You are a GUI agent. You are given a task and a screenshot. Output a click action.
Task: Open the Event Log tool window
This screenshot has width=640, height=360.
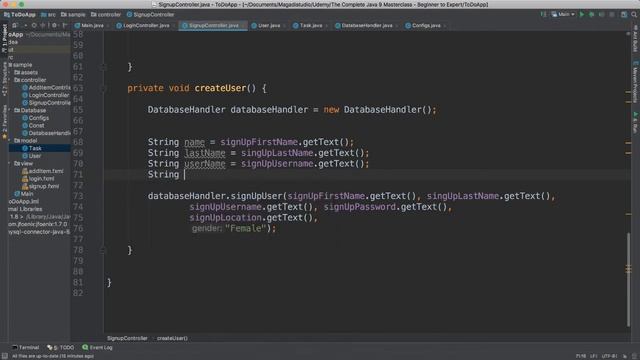[97, 347]
